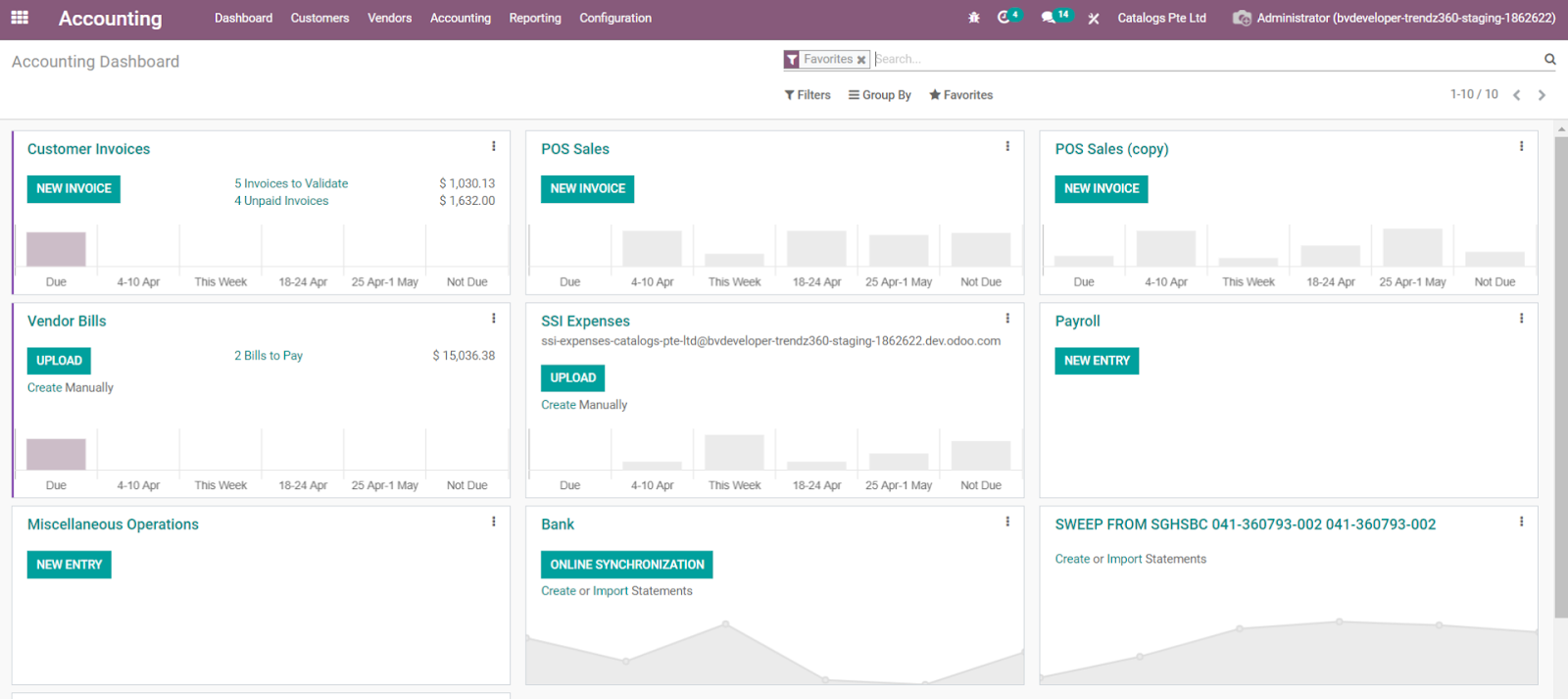The height and width of the screenshot is (699, 1568).
Task: Open the activities clock icon
Action: tap(1004, 18)
